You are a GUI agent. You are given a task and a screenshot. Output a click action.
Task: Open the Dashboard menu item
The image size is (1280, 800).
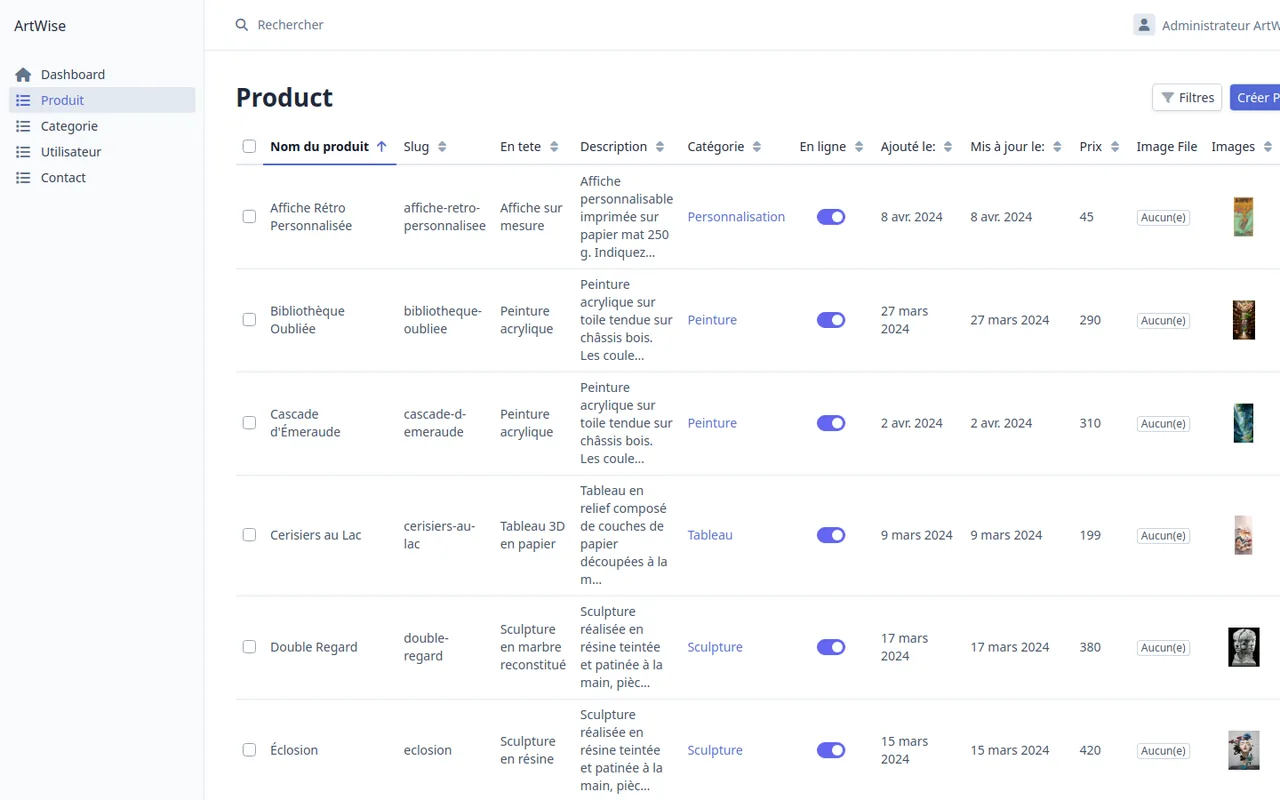tap(102, 75)
